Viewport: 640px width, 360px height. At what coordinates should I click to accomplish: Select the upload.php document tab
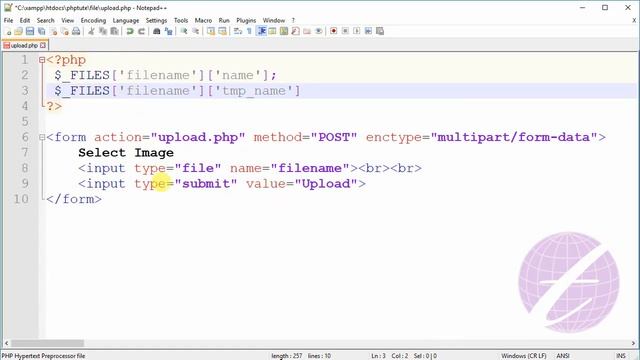pos(24,45)
